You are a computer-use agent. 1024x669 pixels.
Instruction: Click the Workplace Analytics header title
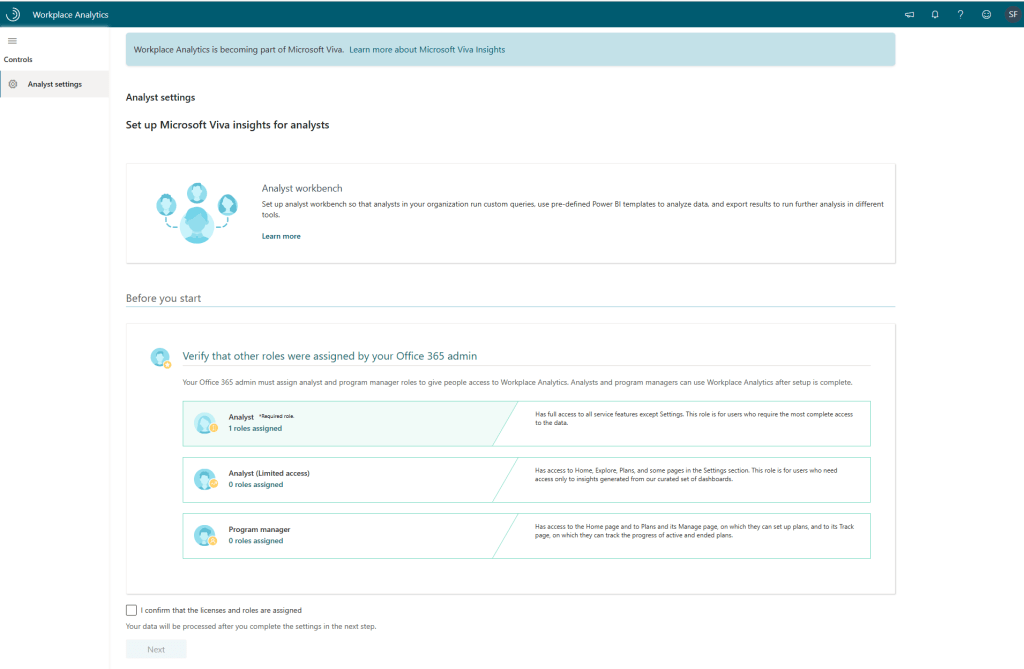click(70, 15)
